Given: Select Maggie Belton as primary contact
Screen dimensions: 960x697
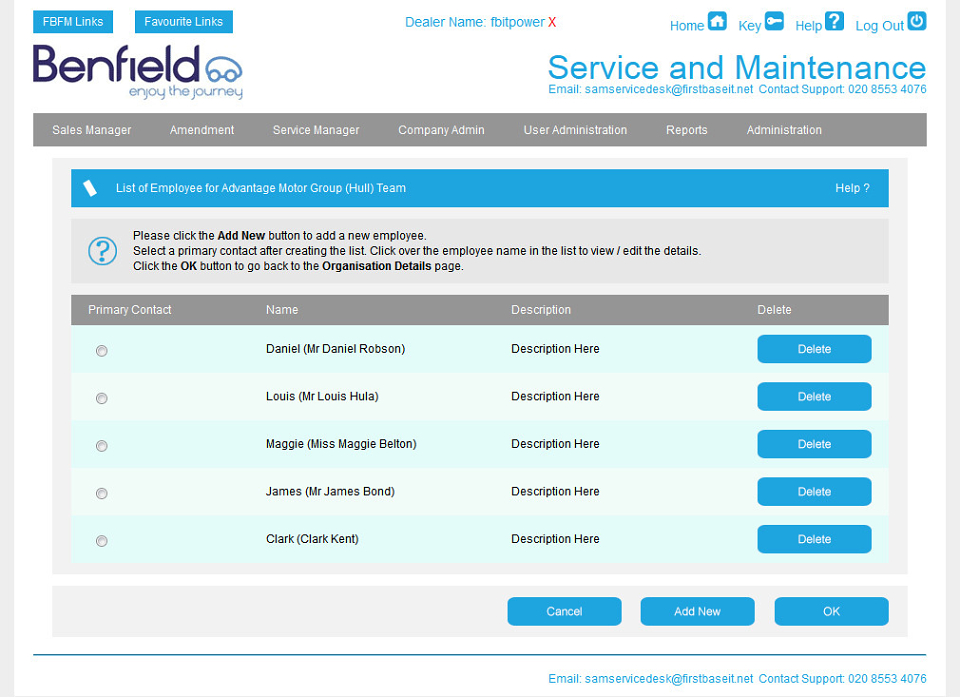Looking at the screenshot, I should [102, 446].
